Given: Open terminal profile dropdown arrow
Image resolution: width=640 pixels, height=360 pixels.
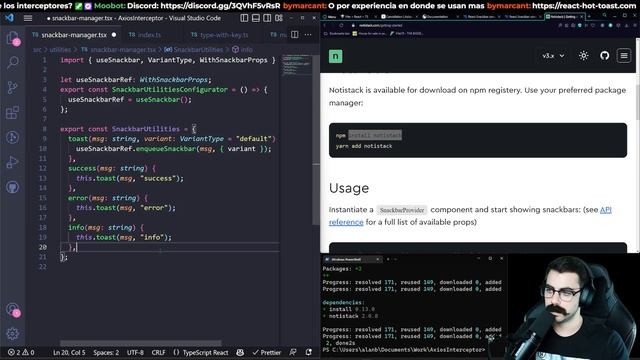Looking at the screenshot, I should point(396,259).
